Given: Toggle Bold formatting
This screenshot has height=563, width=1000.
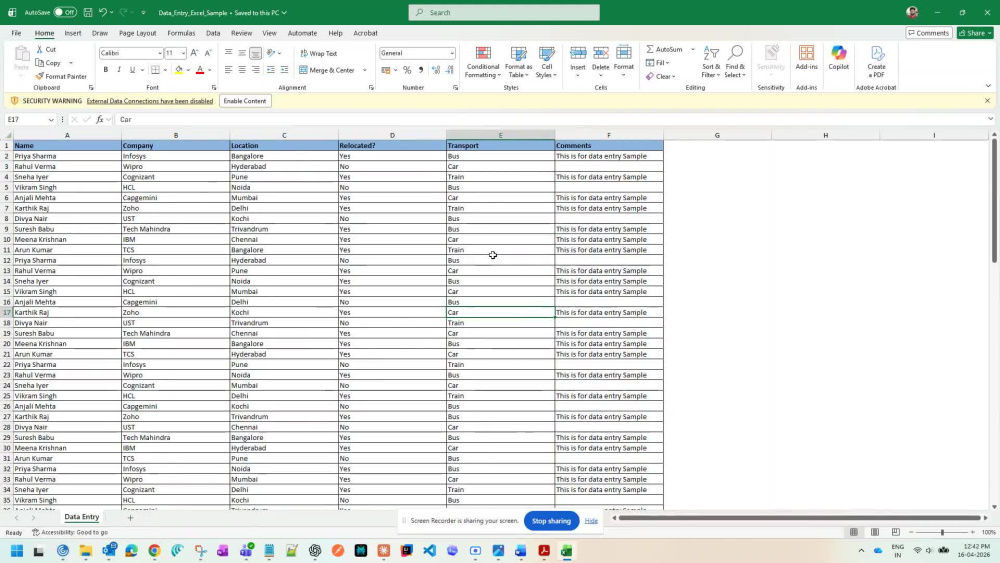Looking at the screenshot, I should click(x=105, y=70).
